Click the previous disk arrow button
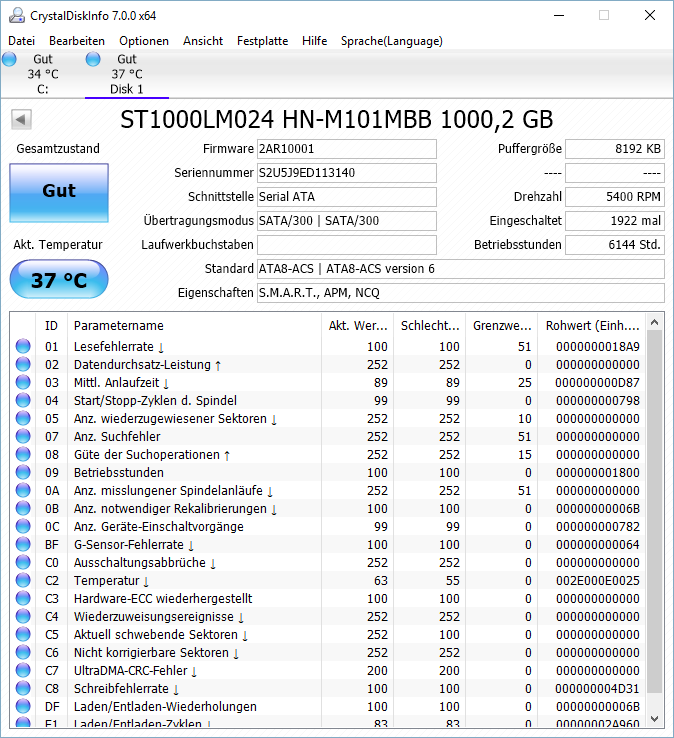 click(x=21, y=120)
